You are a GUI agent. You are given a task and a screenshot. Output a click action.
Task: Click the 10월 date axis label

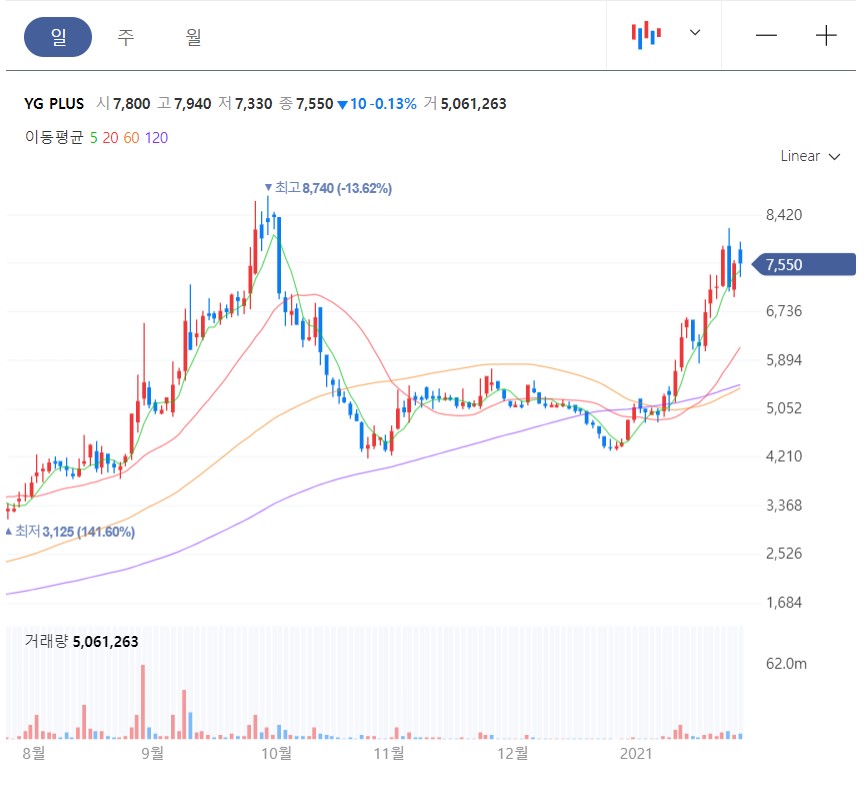(x=276, y=753)
